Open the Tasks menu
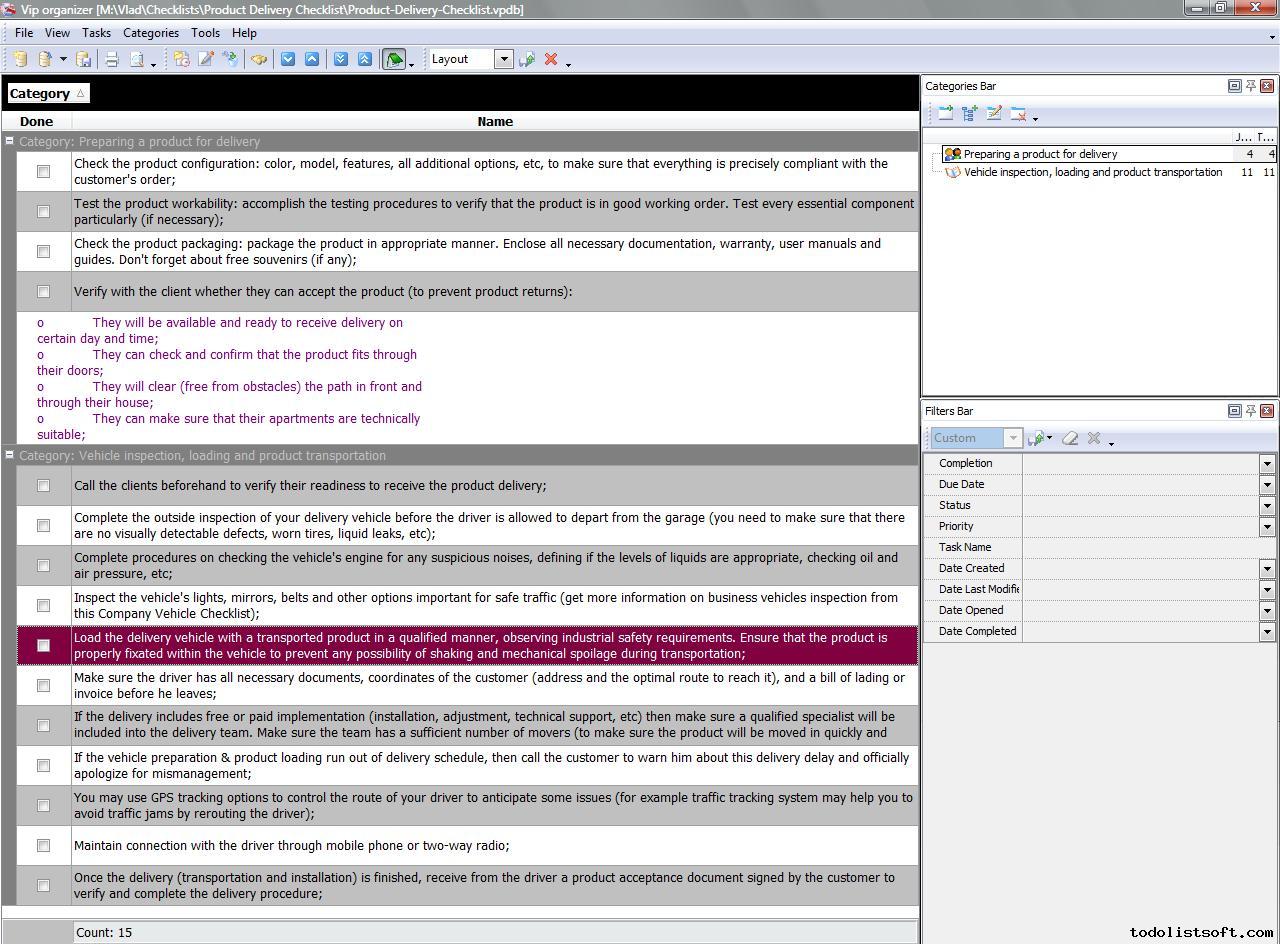Viewport: 1280px width, 944px height. [x=96, y=33]
